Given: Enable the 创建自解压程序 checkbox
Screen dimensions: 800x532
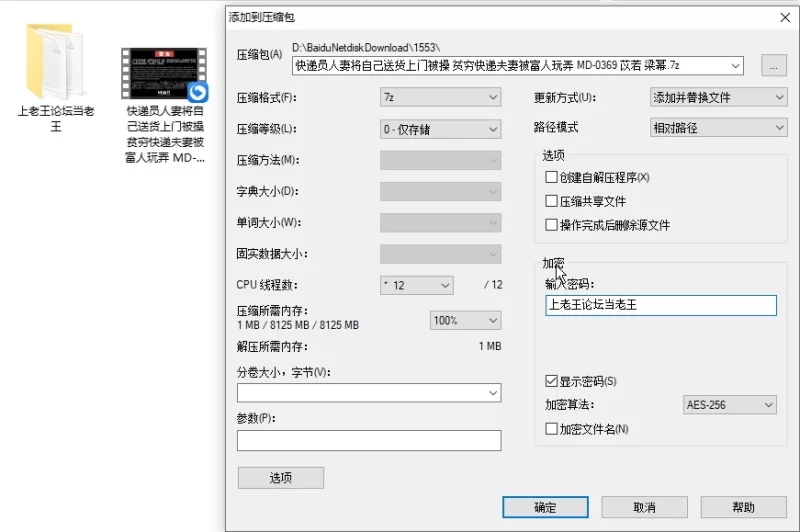Looking at the screenshot, I should [551, 177].
